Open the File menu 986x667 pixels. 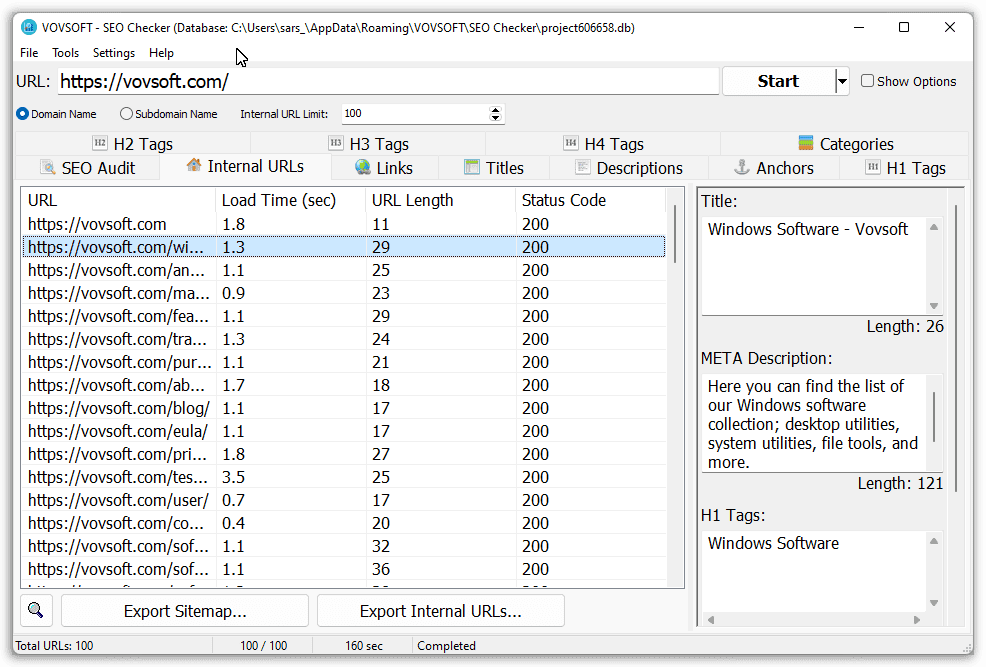29,53
